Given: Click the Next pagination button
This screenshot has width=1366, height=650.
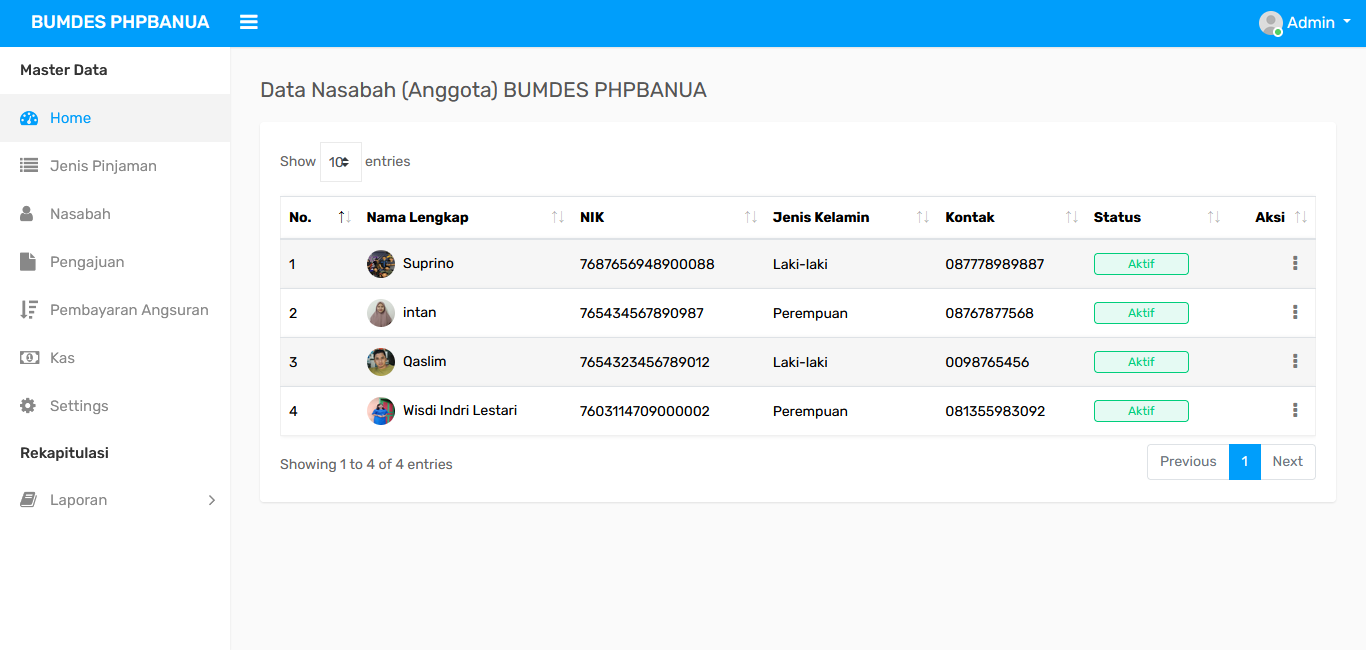Looking at the screenshot, I should (x=1287, y=462).
